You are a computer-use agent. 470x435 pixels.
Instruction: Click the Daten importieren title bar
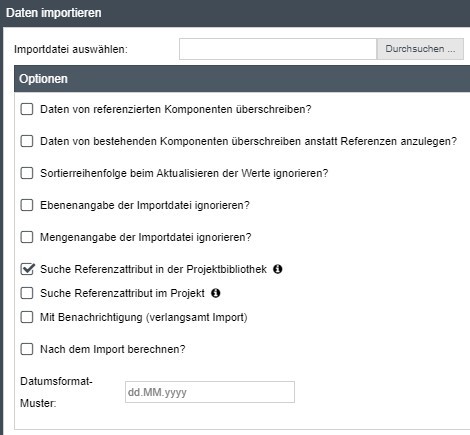235,13
